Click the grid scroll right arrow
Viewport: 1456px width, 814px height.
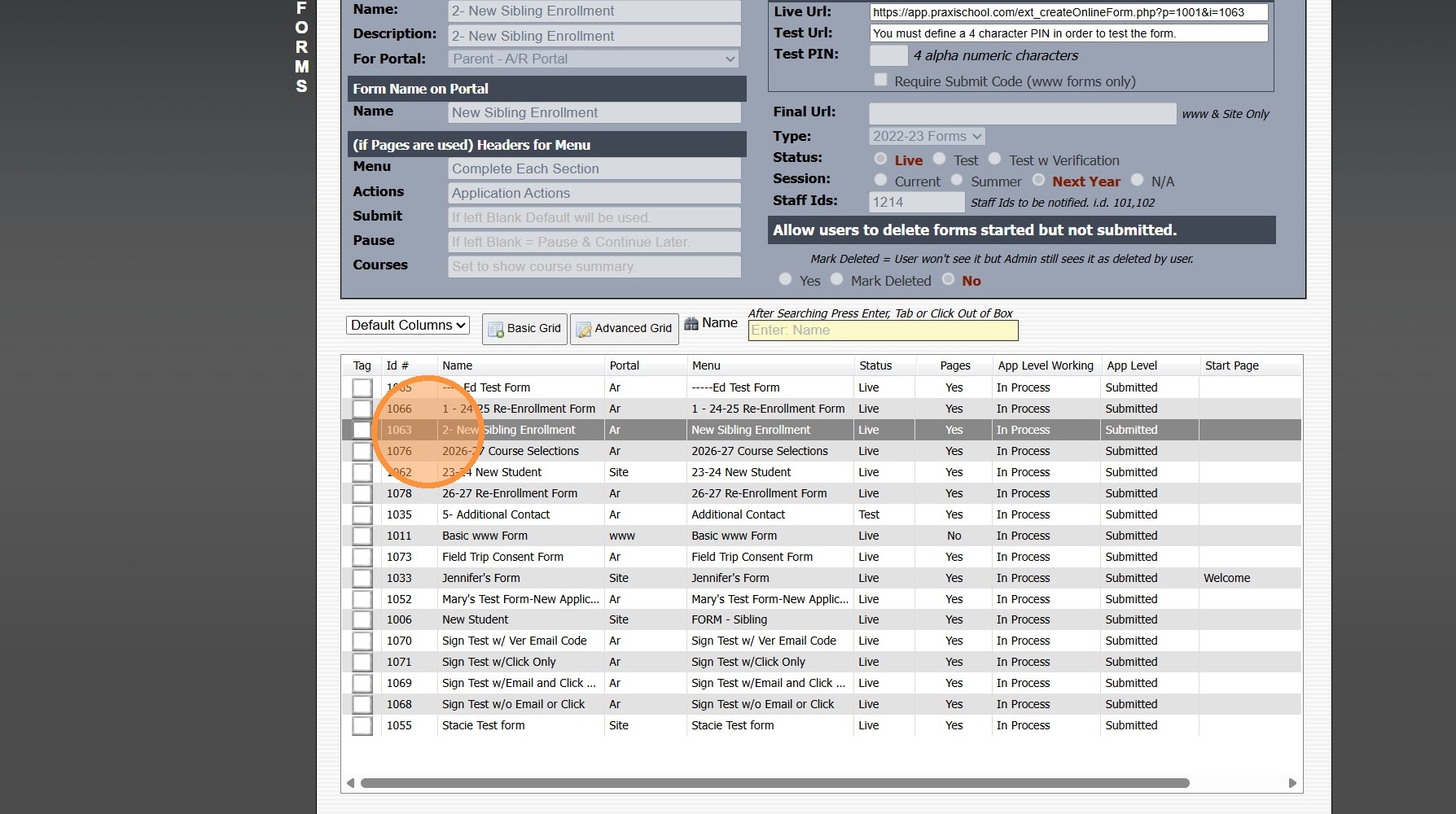click(1292, 783)
